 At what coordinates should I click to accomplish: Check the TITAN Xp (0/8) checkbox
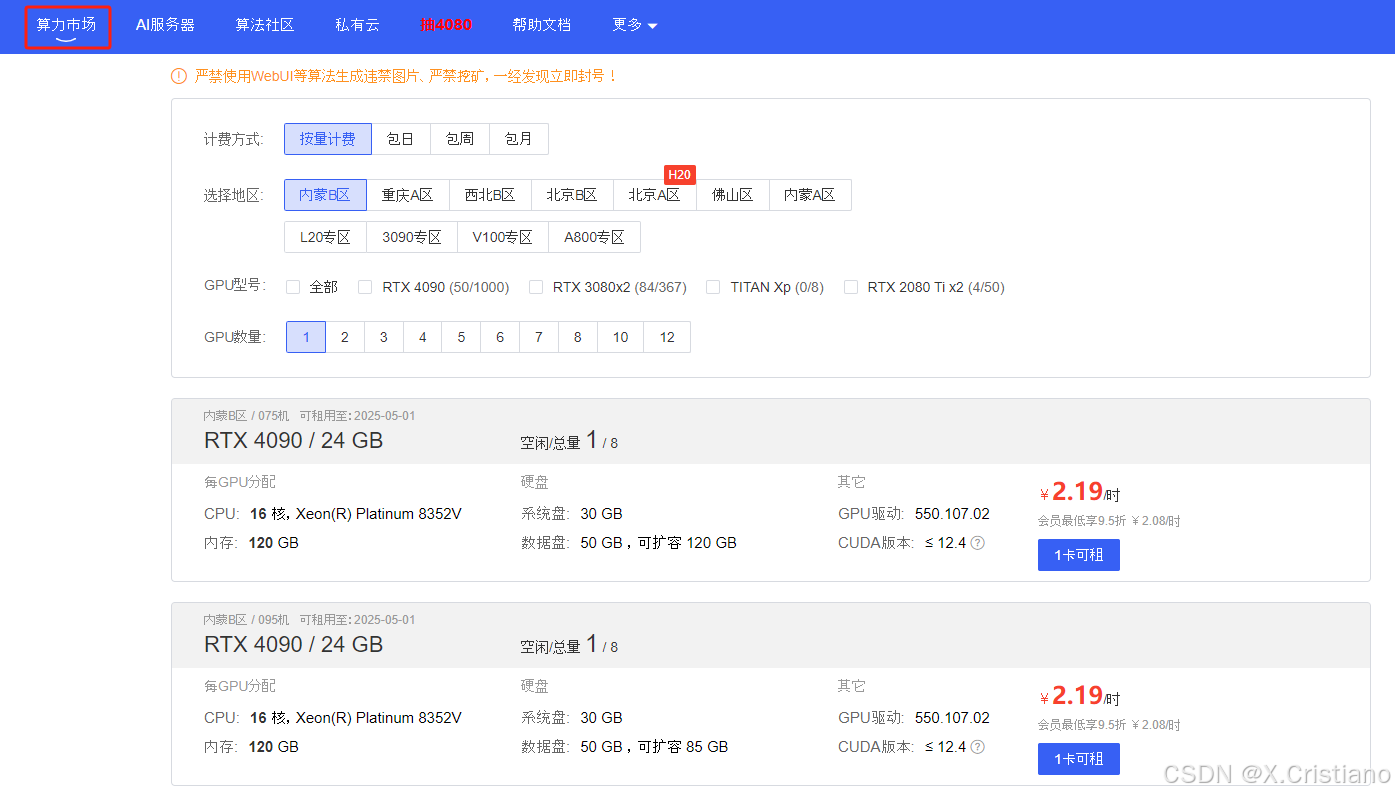713,287
